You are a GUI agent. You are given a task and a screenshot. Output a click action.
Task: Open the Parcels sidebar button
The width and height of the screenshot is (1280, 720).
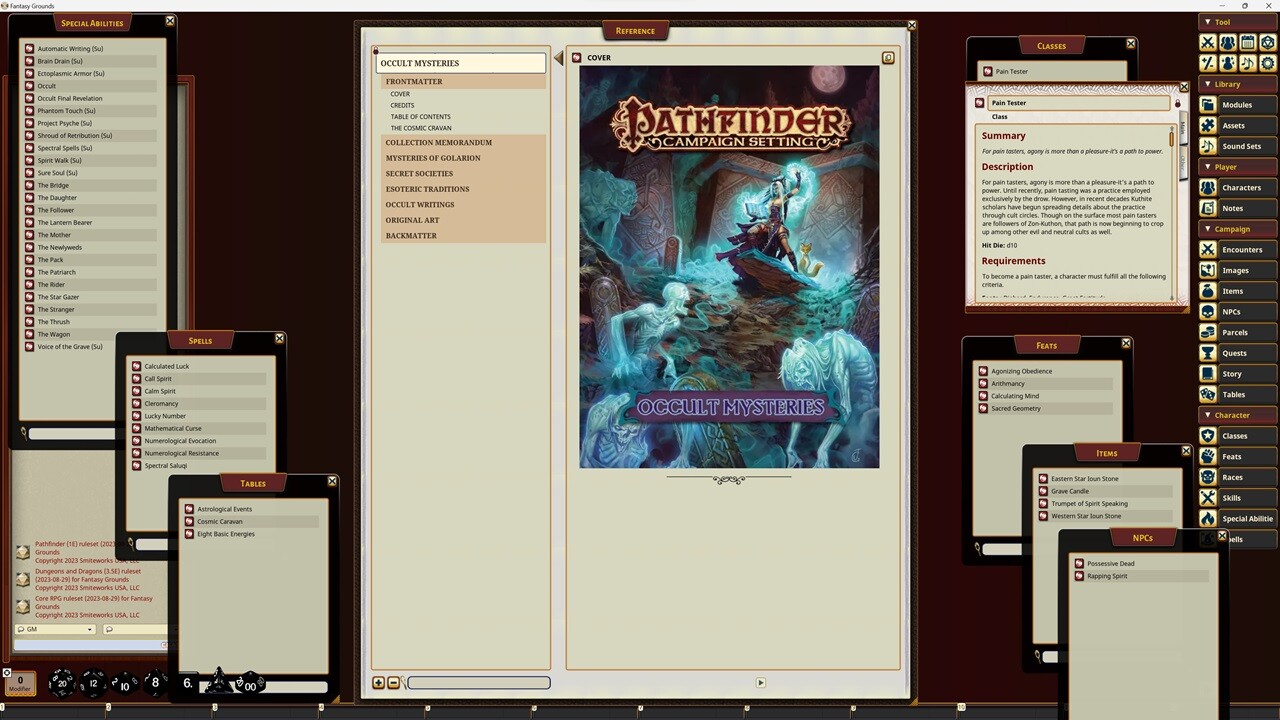[1234, 332]
